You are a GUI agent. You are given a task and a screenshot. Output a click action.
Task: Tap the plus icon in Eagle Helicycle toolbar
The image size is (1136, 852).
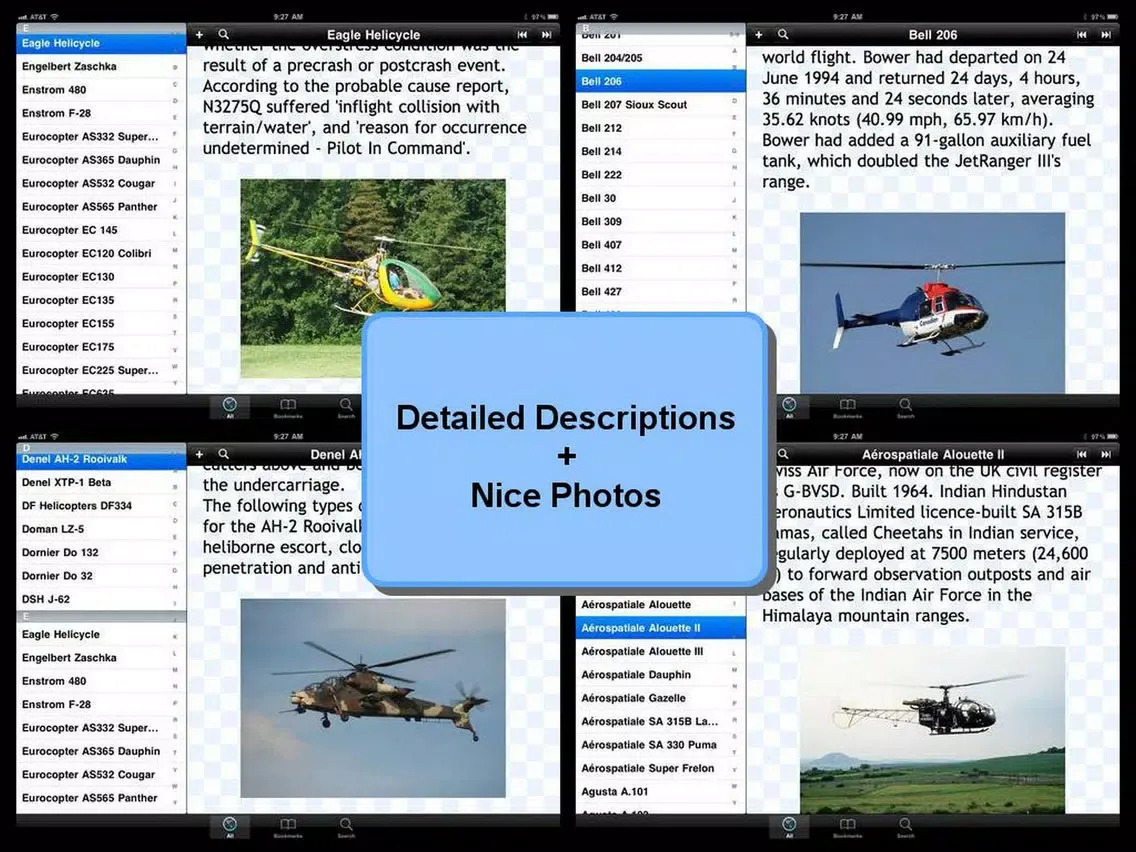199,34
